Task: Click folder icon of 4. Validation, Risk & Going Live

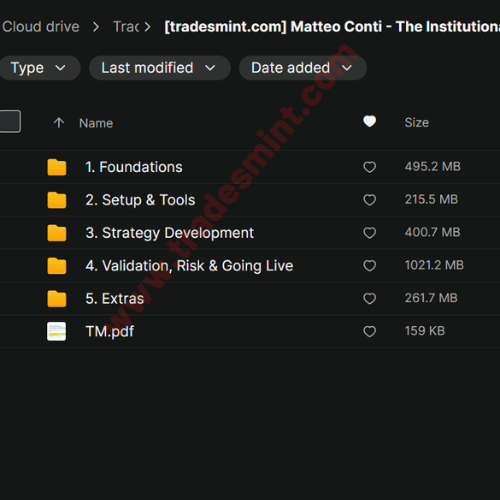Action: tap(57, 266)
